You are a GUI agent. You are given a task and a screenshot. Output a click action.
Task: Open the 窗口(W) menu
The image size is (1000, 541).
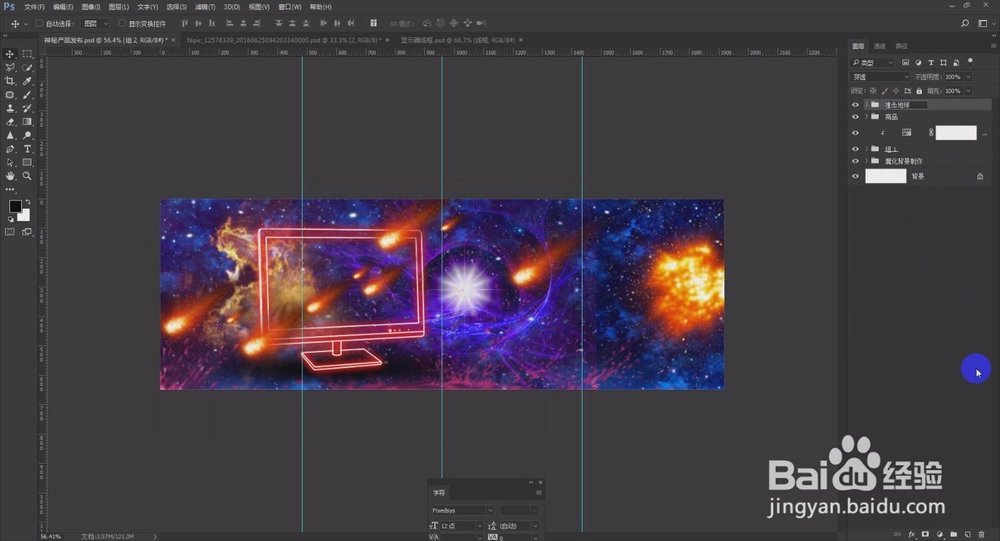pos(290,7)
